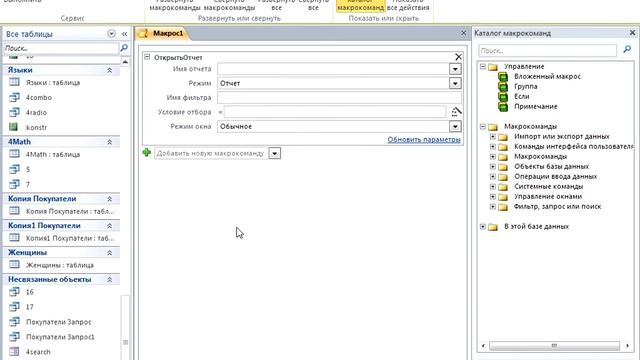Open the Режим dropdown showing Отчет
The width and height of the screenshot is (640, 360).
(x=455, y=83)
